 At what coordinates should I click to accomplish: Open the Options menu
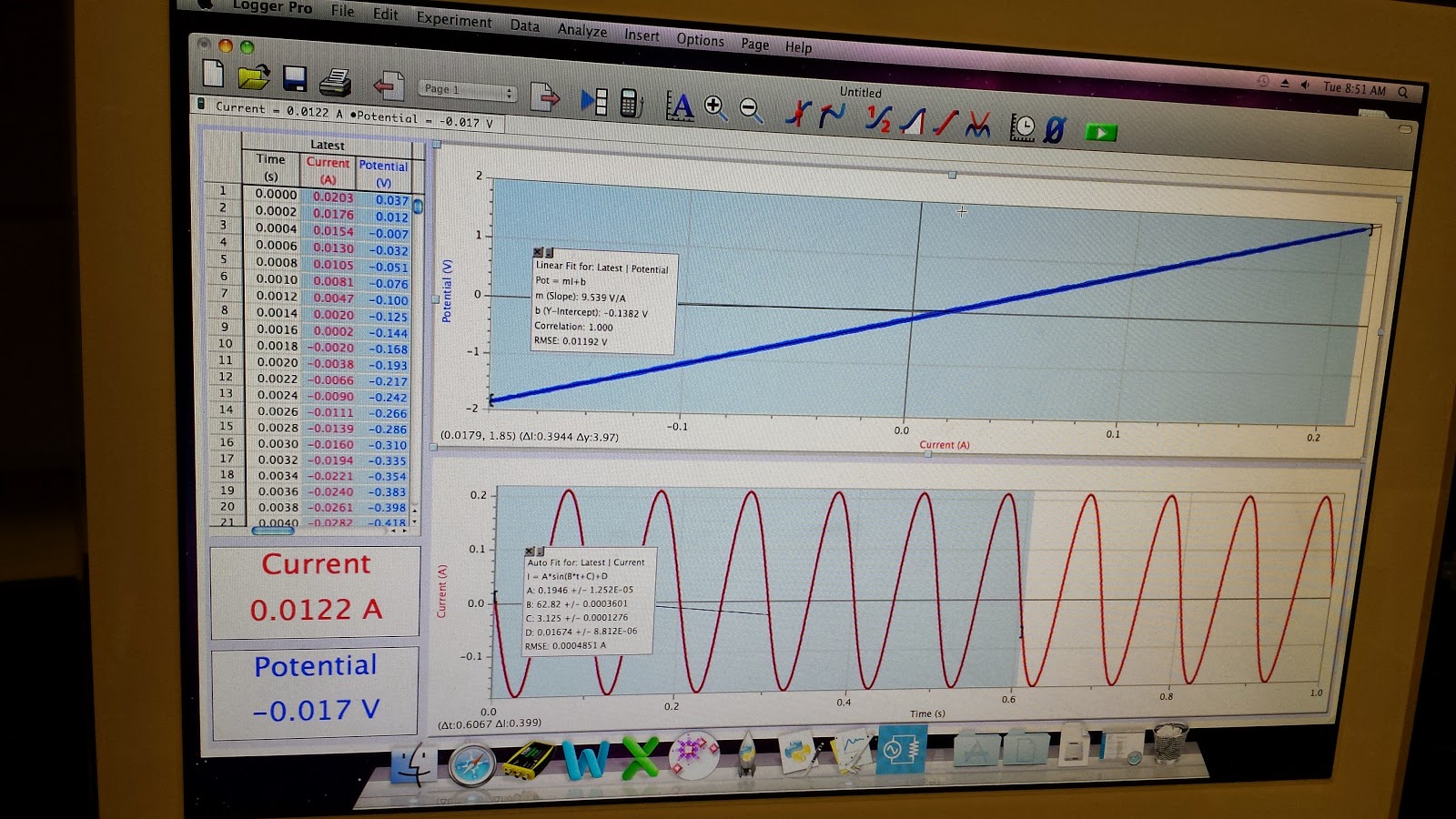[700, 40]
